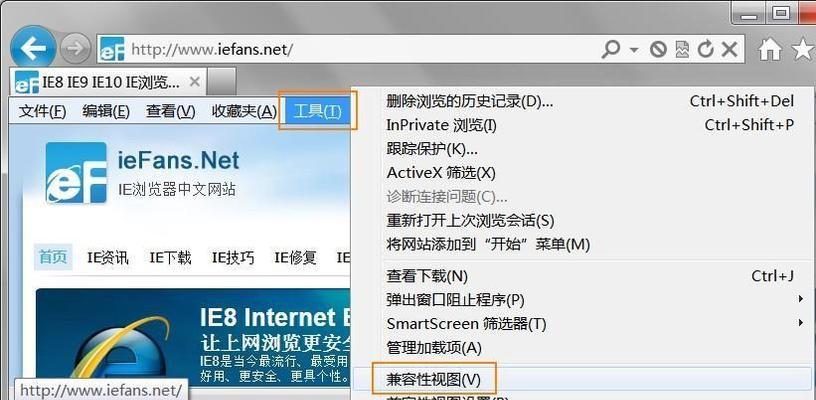
Task: Open the Home page icon
Action: pyautogui.click(x=771, y=49)
